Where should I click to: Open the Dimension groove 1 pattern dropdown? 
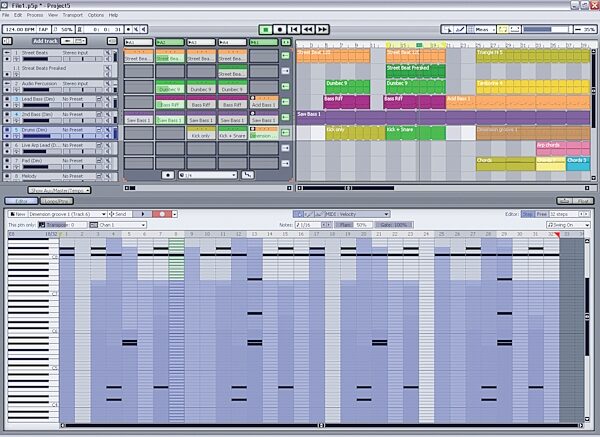67,214
